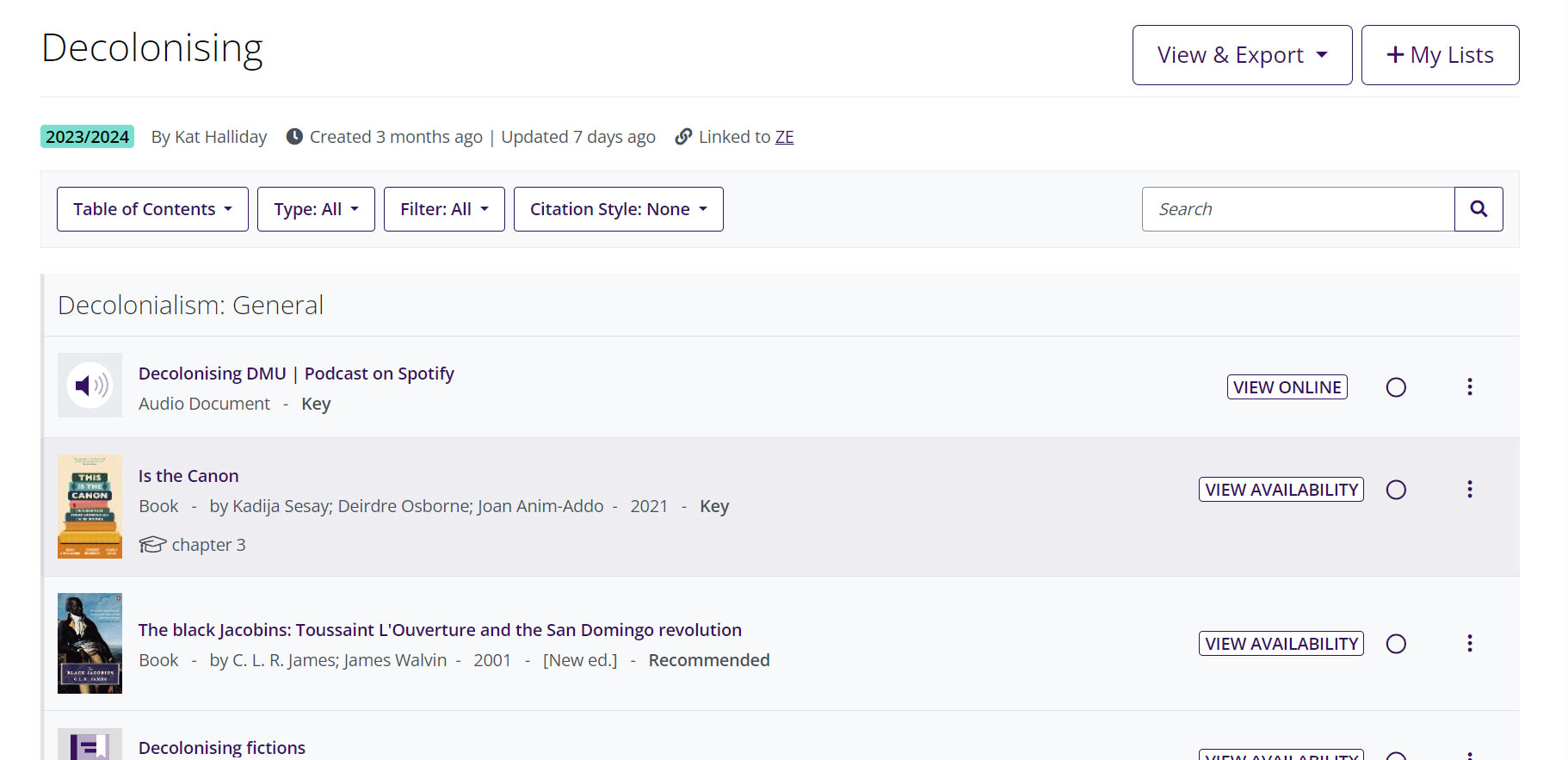Click the search magnifier icon button
This screenshot has width=1568, height=760.
(1478, 209)
